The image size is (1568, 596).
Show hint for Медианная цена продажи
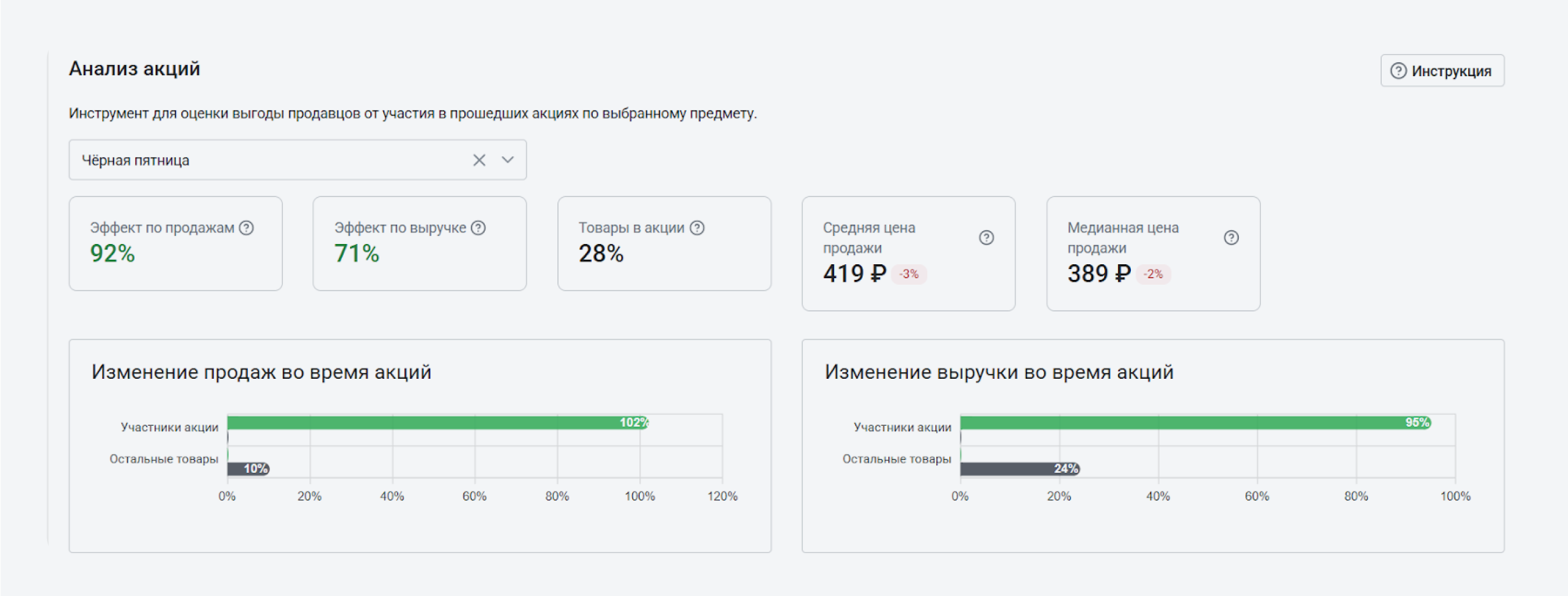pyautogui.click(x=1231, y=238)
